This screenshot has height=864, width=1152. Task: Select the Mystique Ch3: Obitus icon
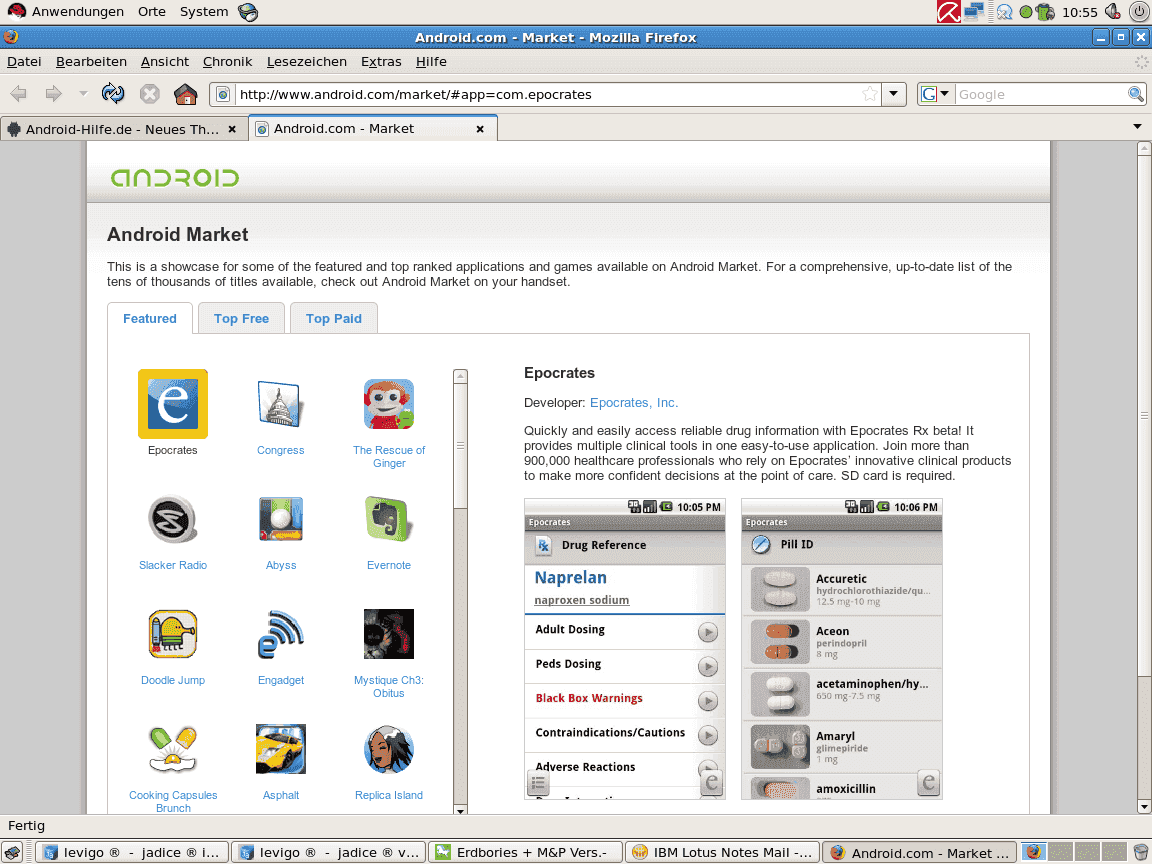[389, 634]
